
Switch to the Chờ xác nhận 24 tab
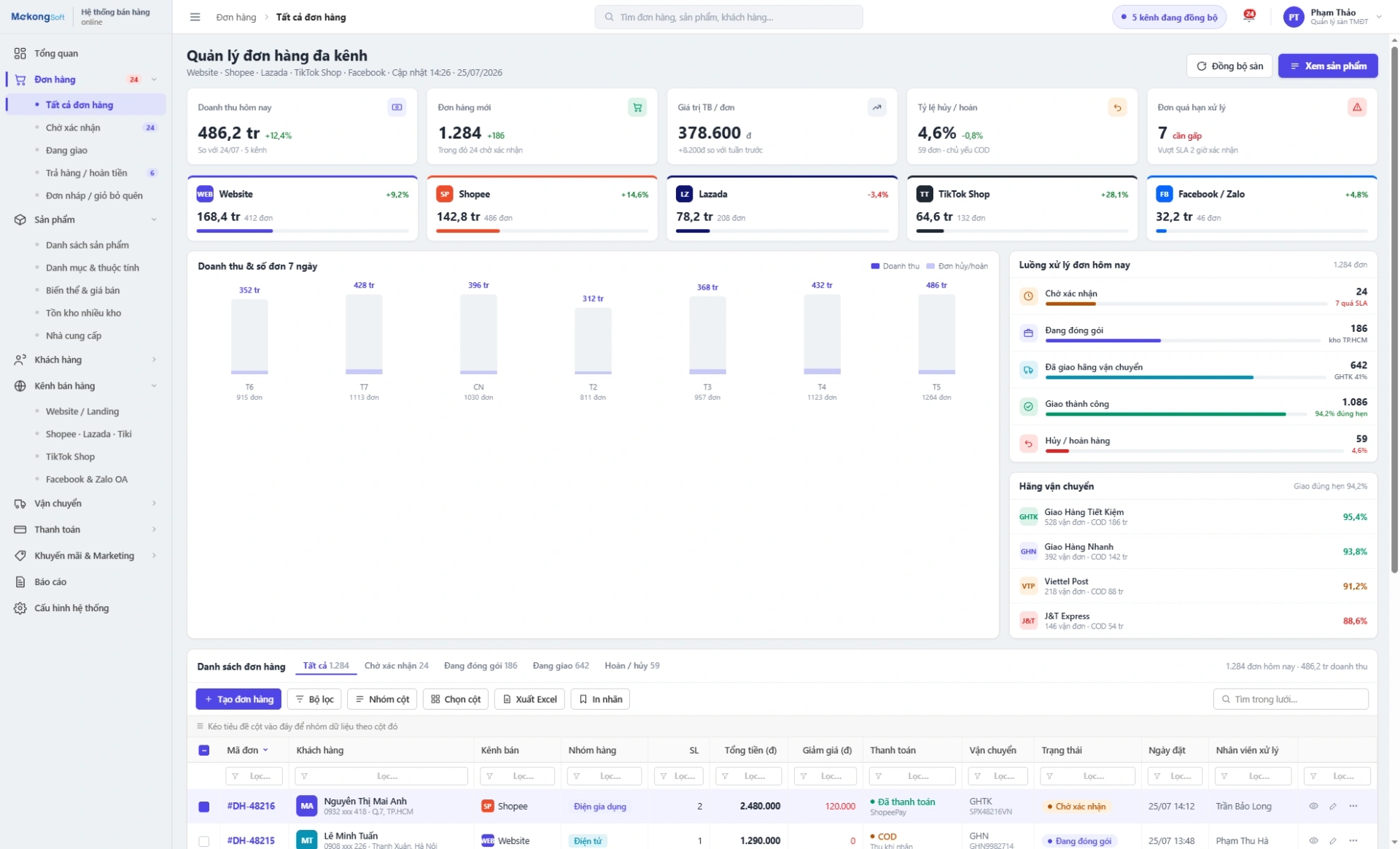point(397,665)
